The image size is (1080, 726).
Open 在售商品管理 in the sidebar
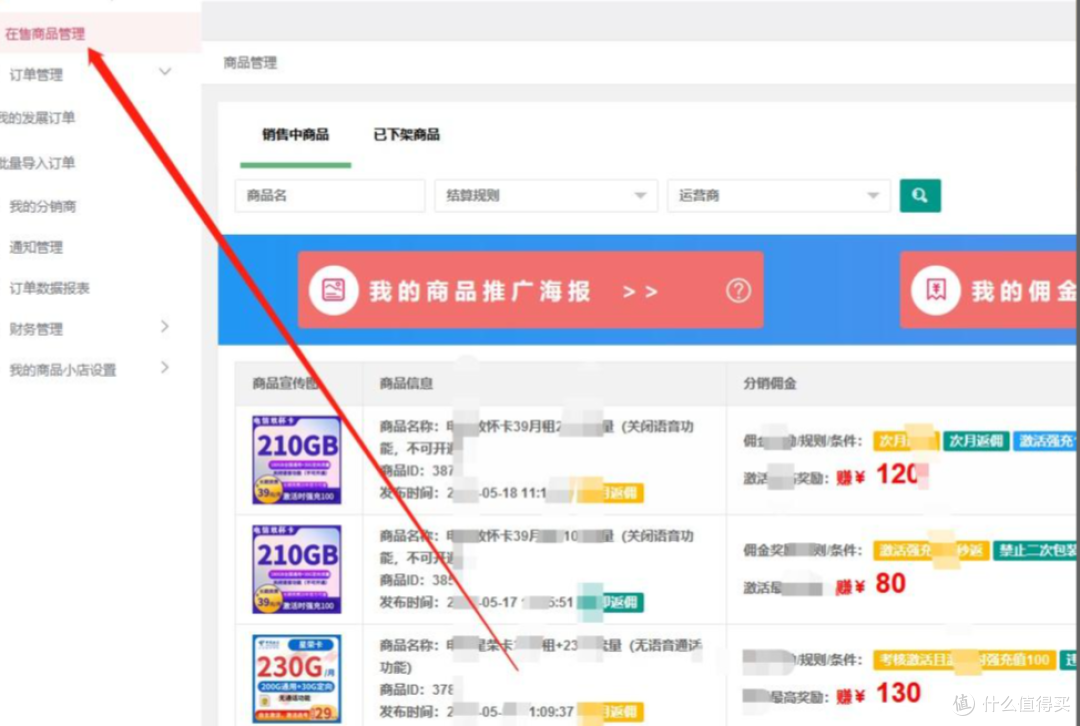tap(45, 34)
